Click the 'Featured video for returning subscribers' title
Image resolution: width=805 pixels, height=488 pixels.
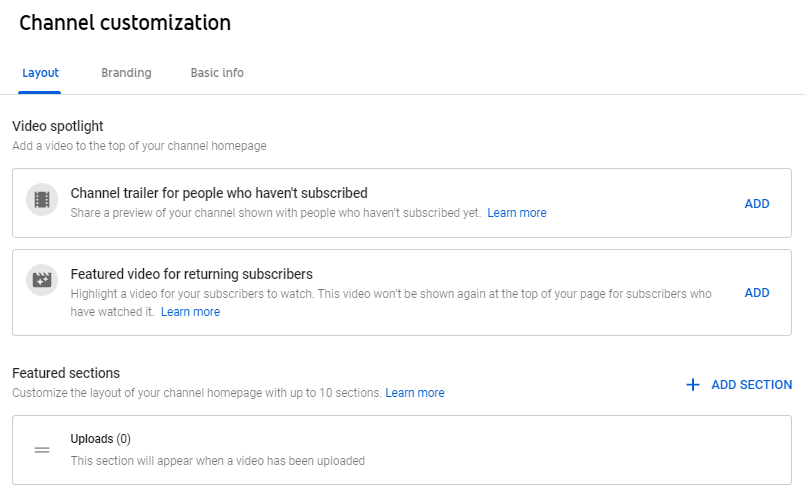(x=191, y=274)
